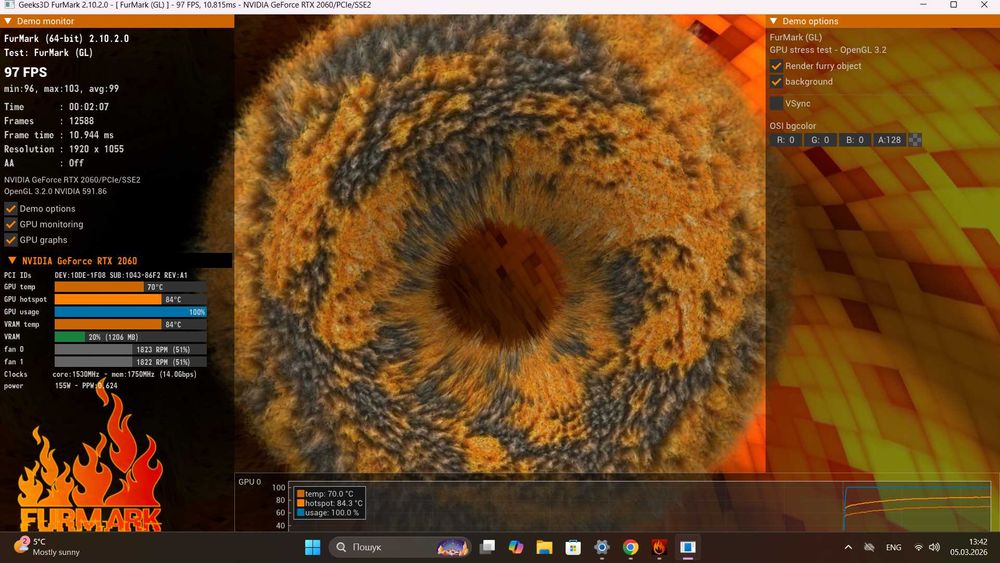Click the B: 0 bgcolor field
Screen dimensions: 1000x563
tap(855, 140)
